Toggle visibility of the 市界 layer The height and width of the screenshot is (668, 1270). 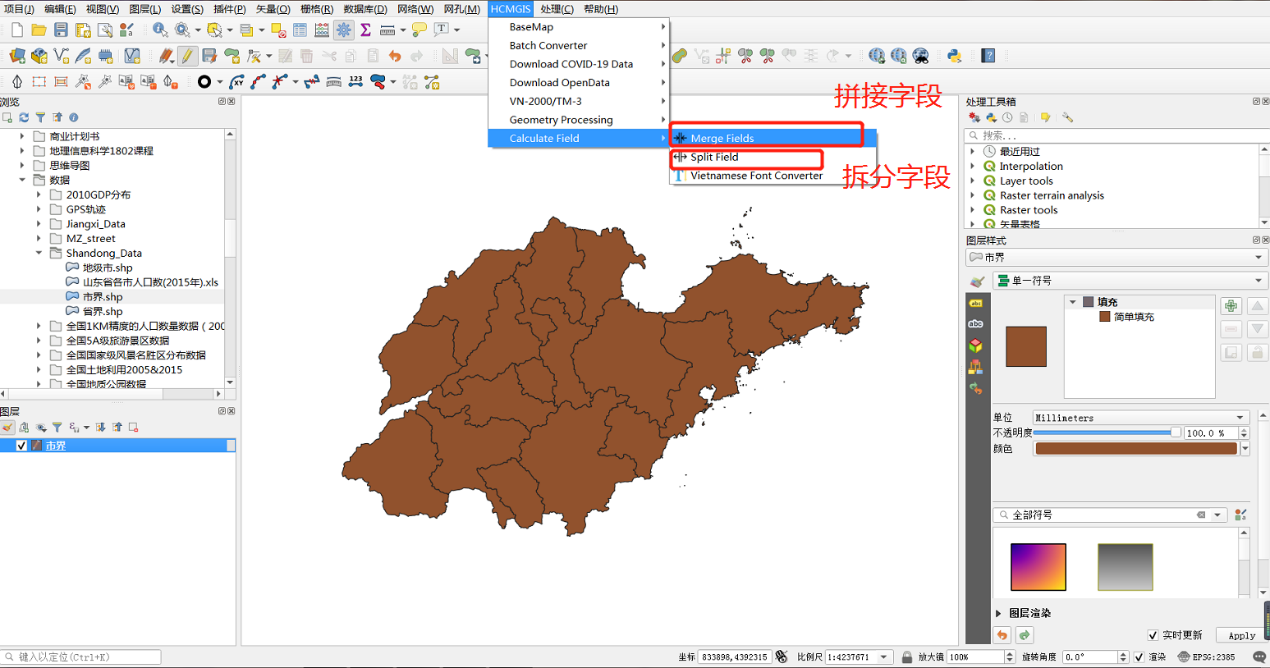click(22, 446)
